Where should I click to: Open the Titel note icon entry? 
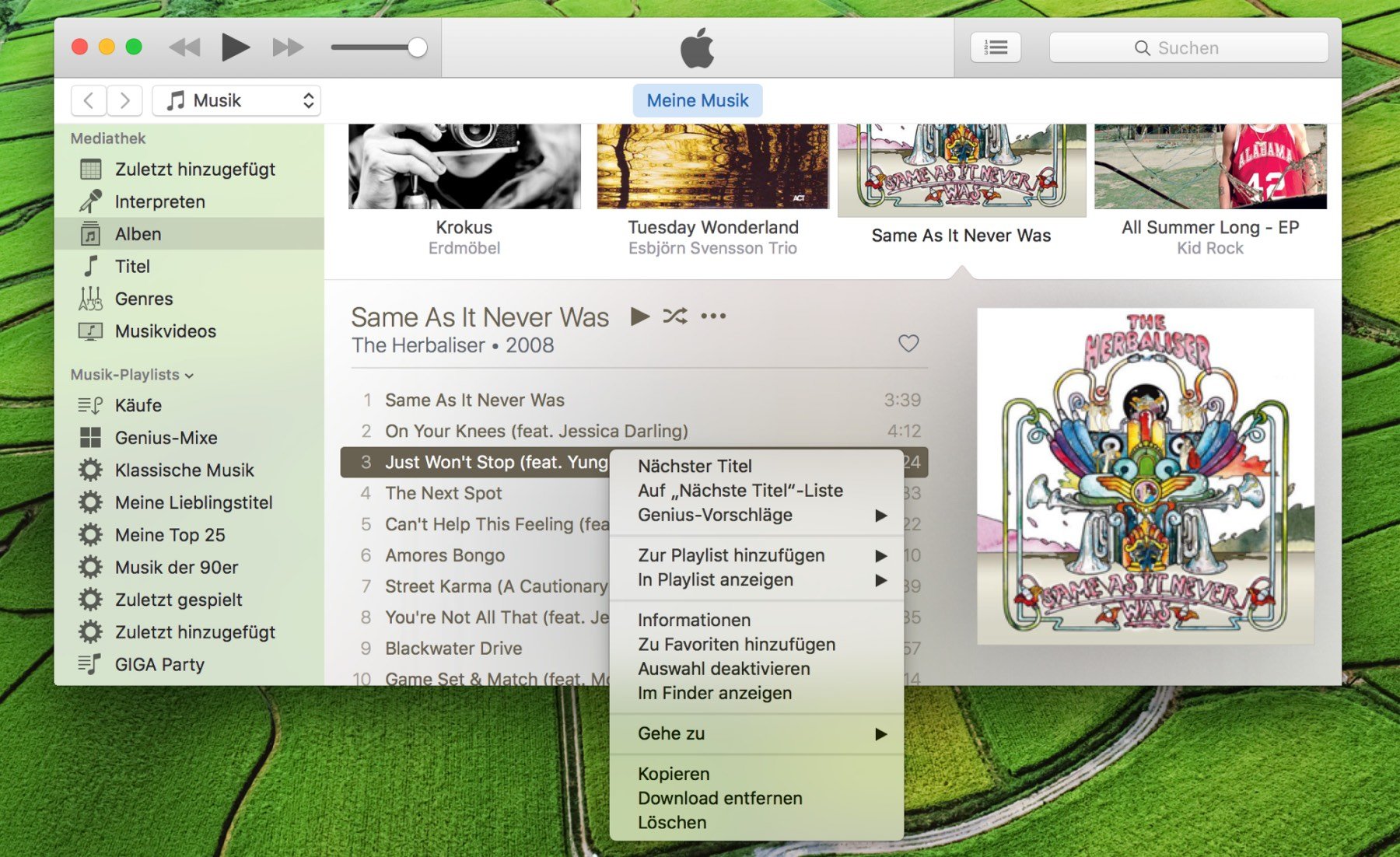tap(90, 266)
